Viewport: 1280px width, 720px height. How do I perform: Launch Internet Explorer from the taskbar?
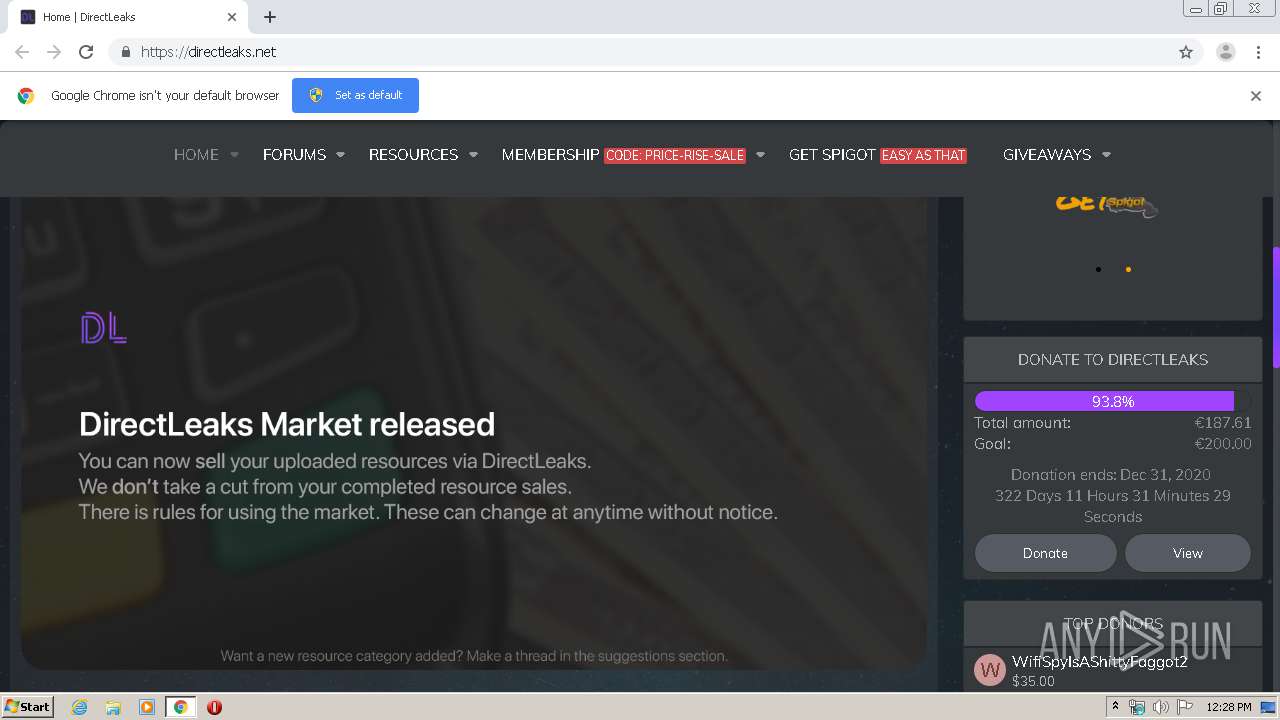pos(80,707)
